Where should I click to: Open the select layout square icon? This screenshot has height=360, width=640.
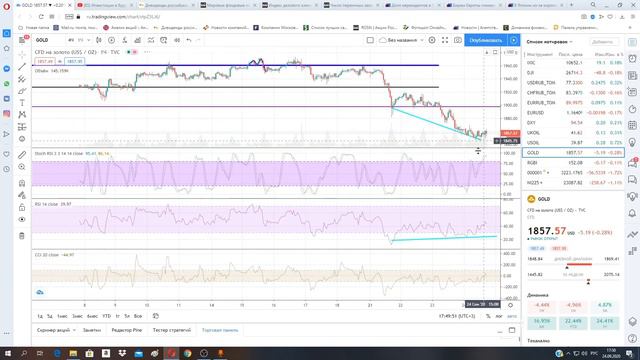370,40
